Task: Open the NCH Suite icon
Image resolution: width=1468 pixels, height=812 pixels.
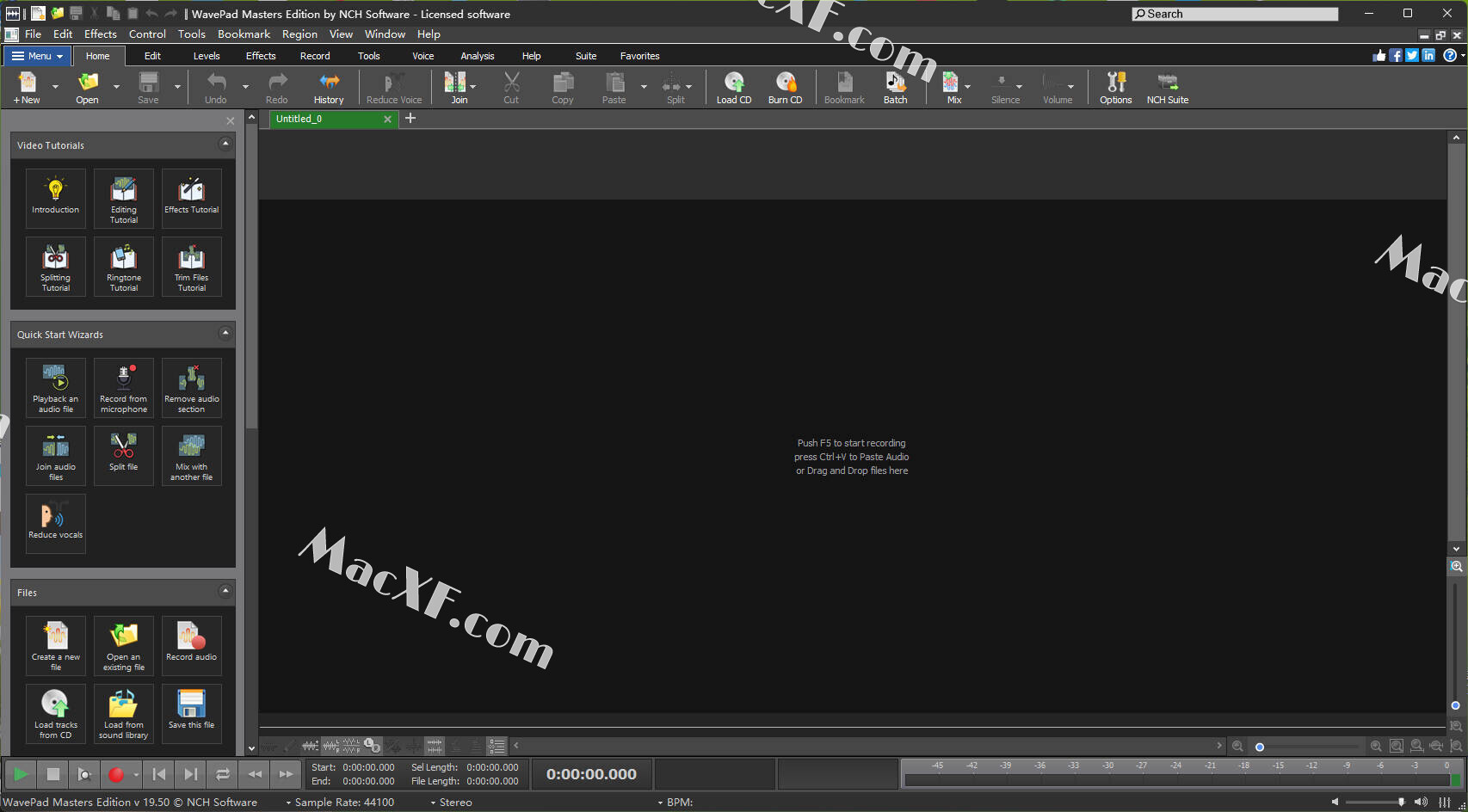Action: (1168, 88)
